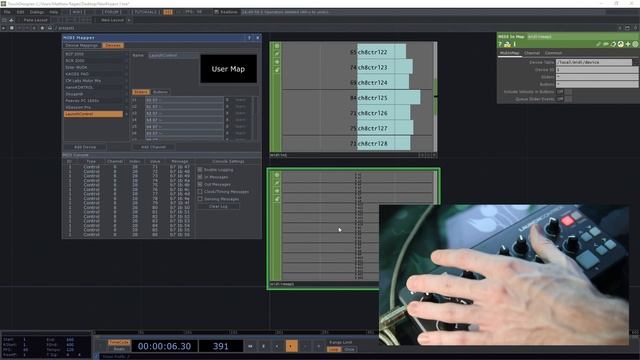
Task: Toggle Sensing Messages checkbox
Action: [200, 199]
